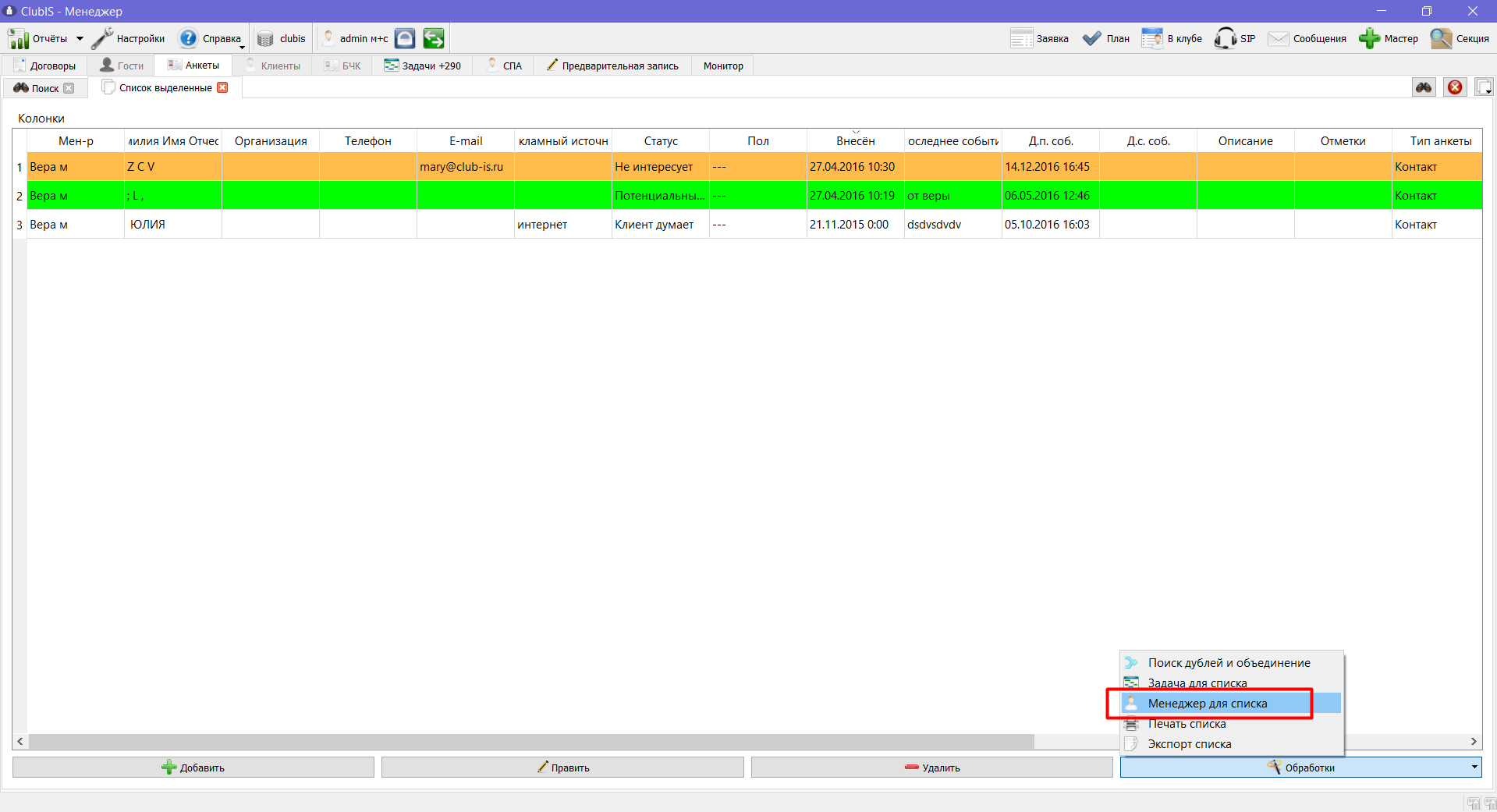Click the green exchange arrows icon

pyautogui.click(x=434, y=38)
